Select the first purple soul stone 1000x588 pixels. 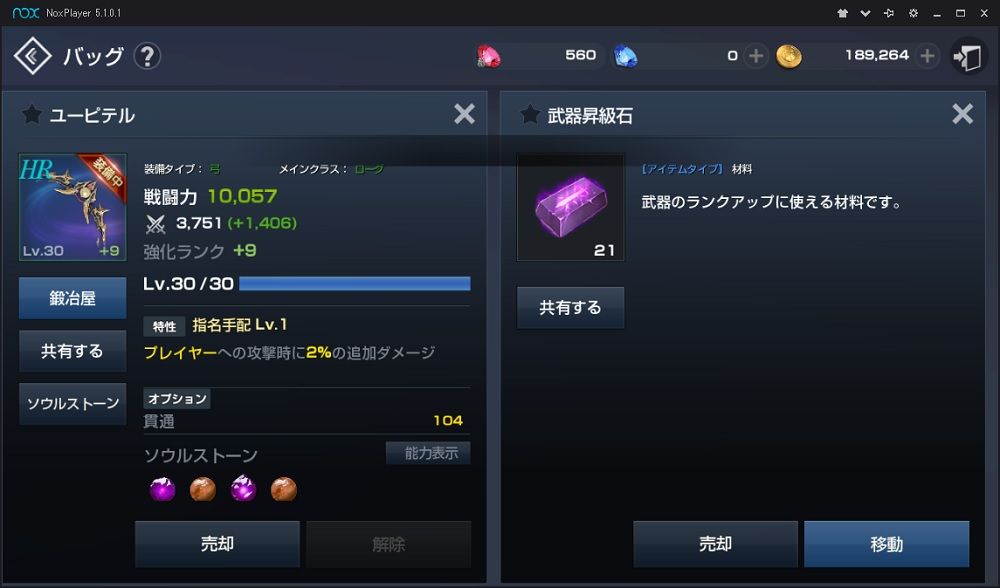point(162,489)
